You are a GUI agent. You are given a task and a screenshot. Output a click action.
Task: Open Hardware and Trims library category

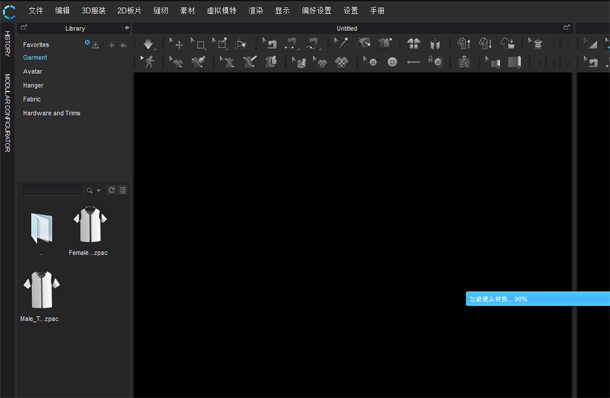(51, 113)
